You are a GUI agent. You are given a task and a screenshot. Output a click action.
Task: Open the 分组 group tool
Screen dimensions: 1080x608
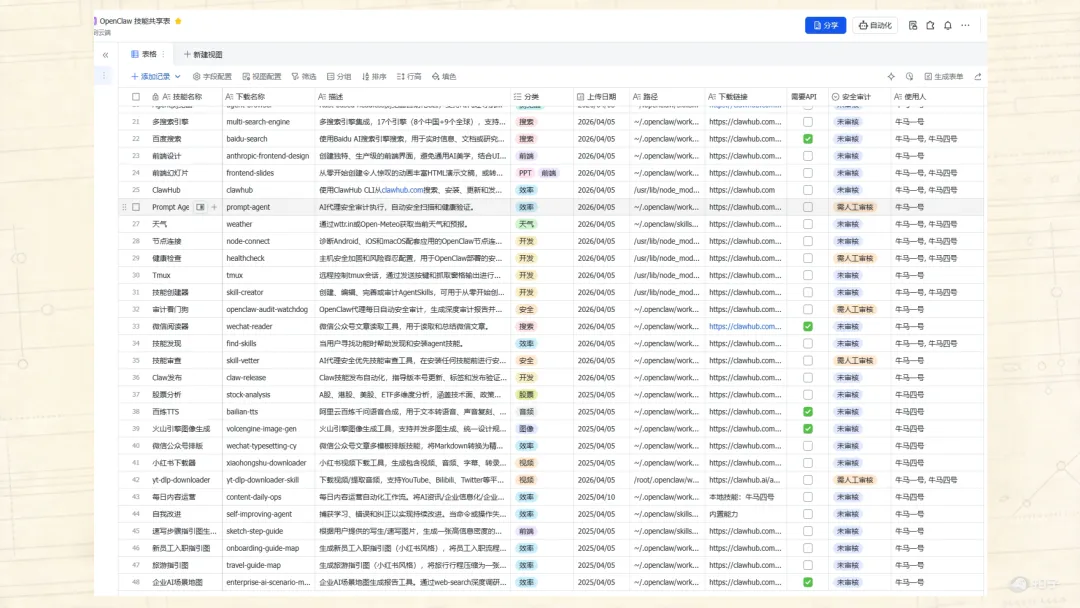tap(339, 76)
